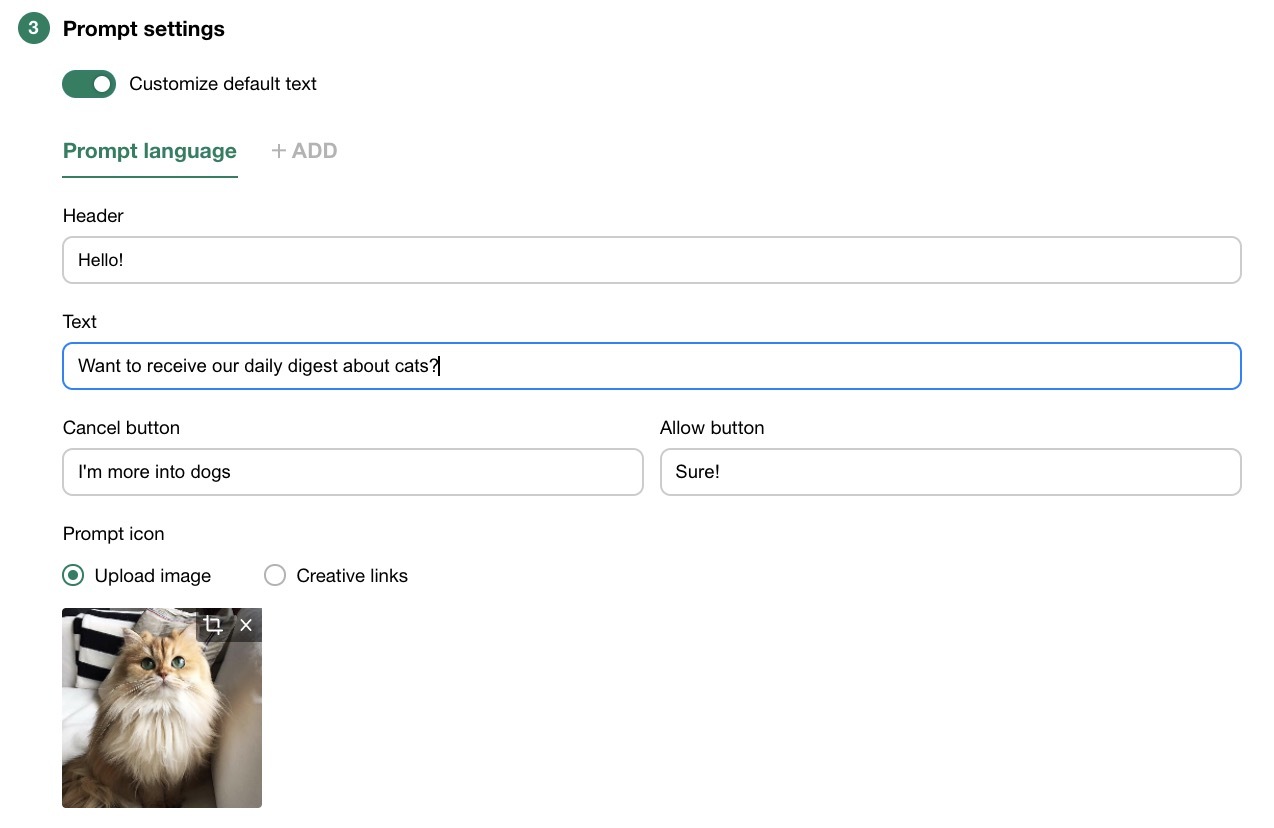This screenshot has width=1274, height=828.
Task: Click the Cancel button field label
Action: tap(121, 428)
